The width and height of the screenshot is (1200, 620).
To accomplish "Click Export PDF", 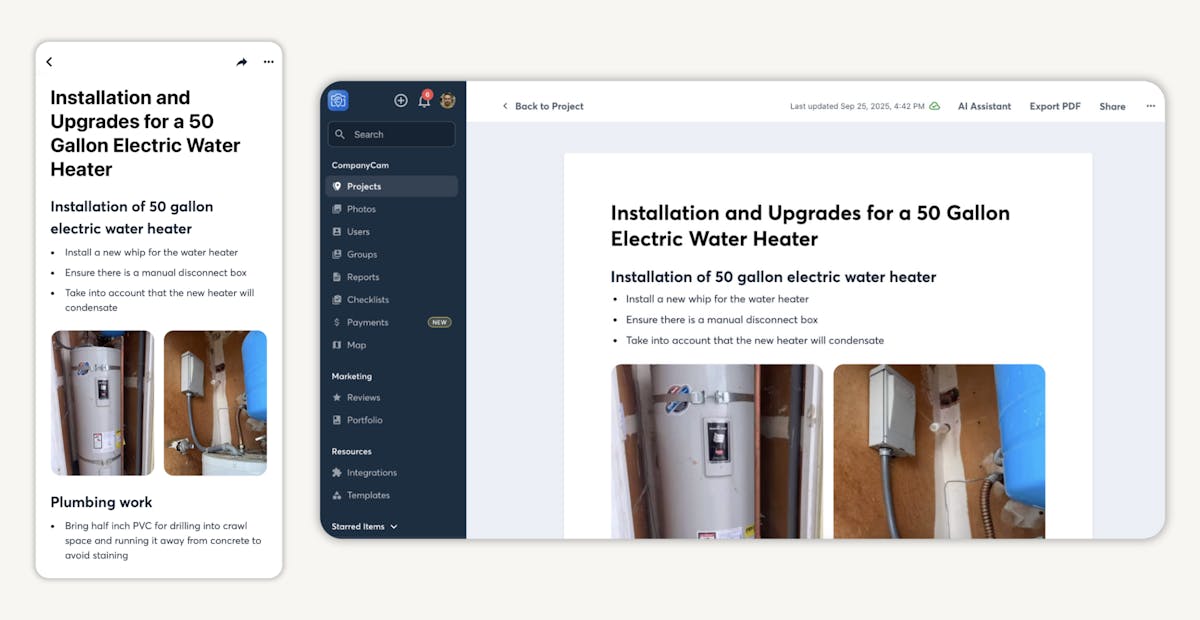I will 1055,106.
